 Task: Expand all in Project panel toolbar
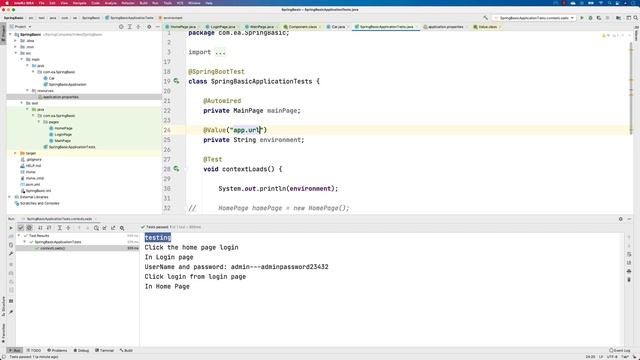[x=130, y=27]
